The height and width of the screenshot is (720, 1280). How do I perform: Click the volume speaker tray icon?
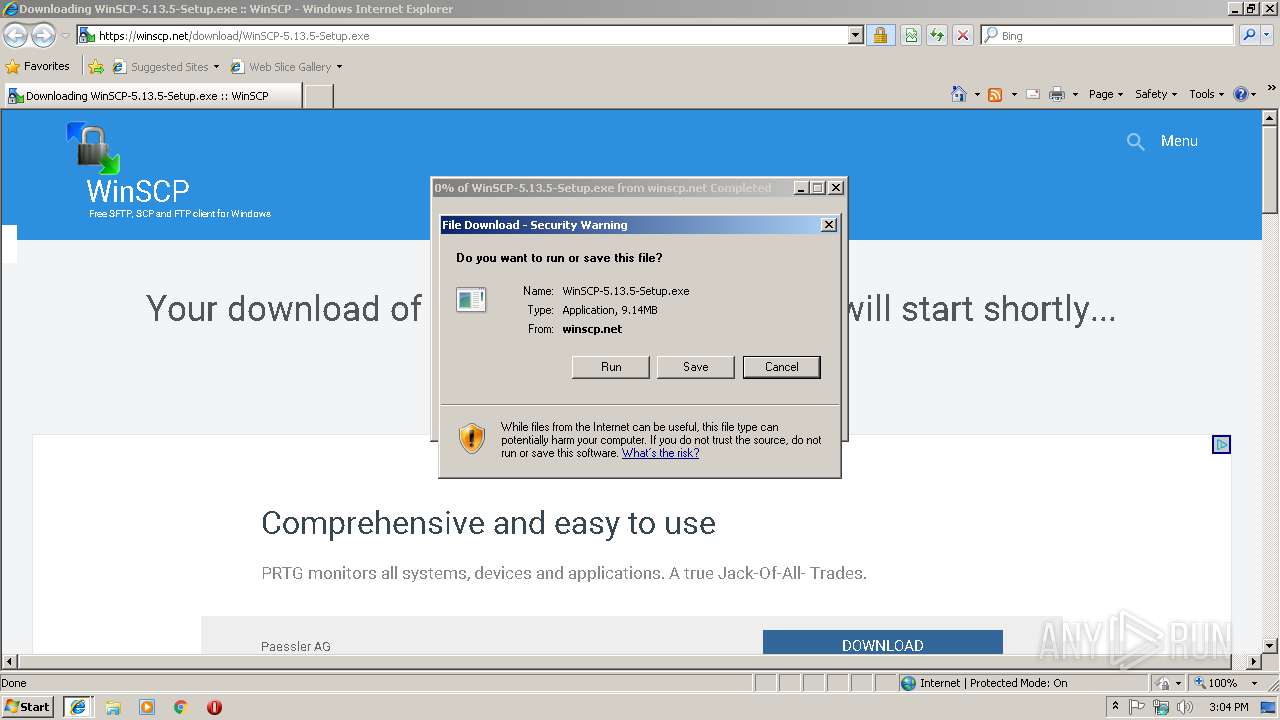point(1185,707)
